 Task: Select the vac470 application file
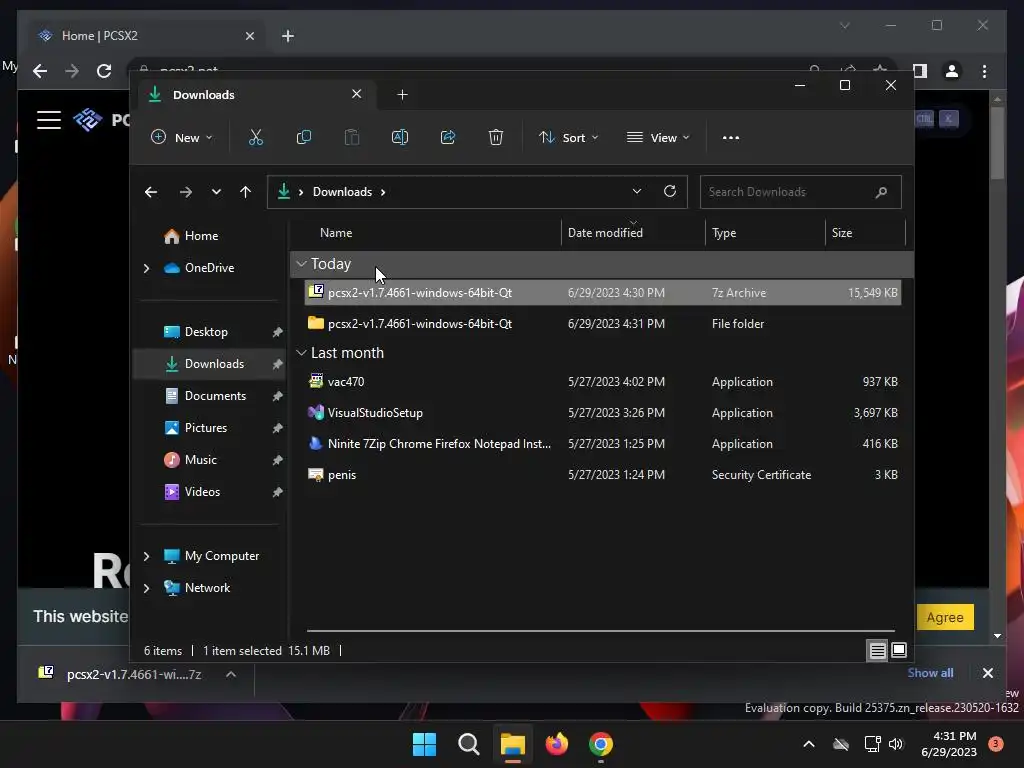click(x=603, y=381)
